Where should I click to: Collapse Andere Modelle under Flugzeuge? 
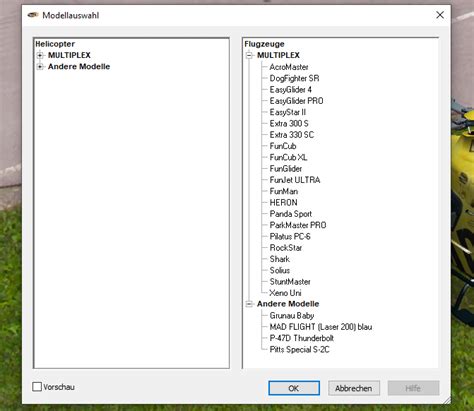(x=249, y=304)
